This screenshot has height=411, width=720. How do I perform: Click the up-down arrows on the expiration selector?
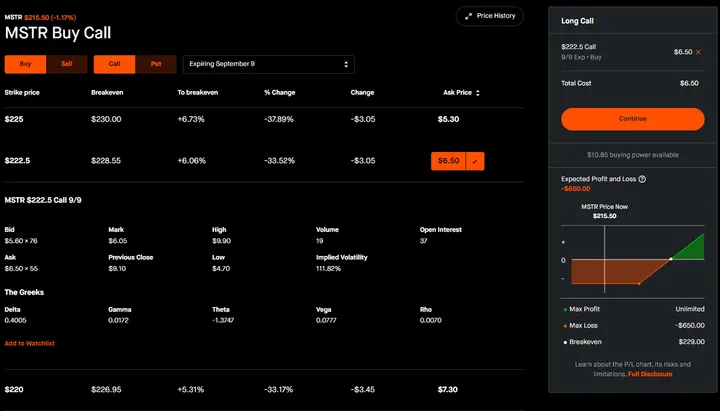point(347,64)
